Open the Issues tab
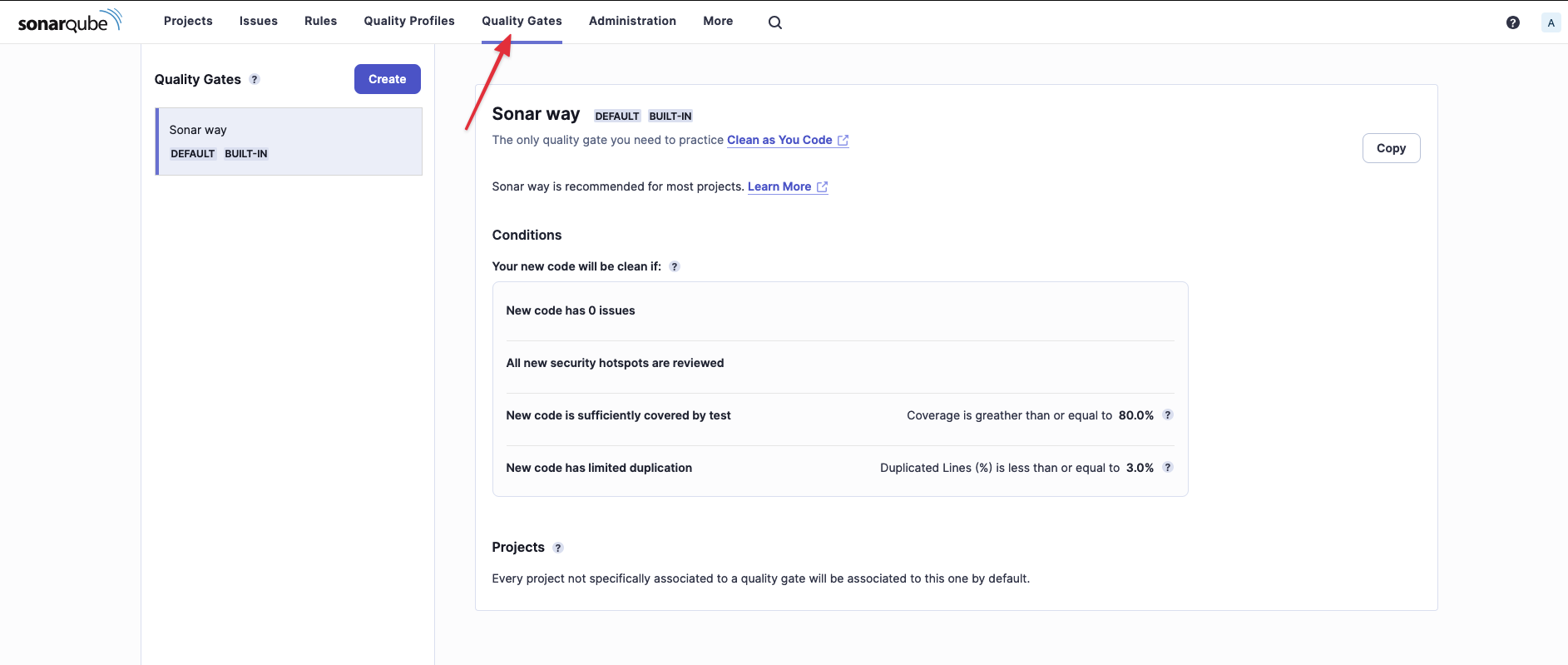Screen dimensions: 1568x665 (258, 21)
